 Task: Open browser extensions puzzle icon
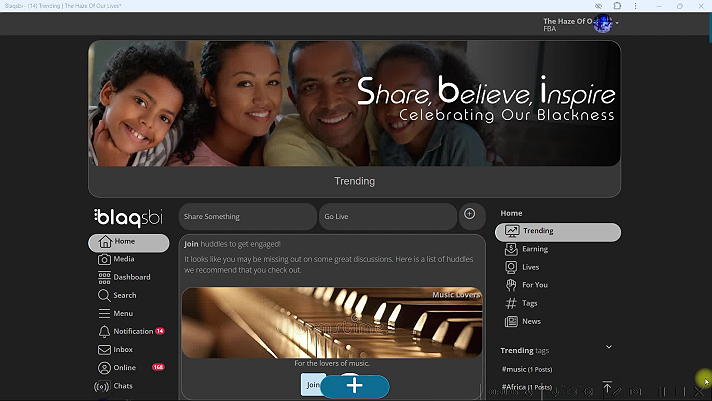tap(617, 6)
